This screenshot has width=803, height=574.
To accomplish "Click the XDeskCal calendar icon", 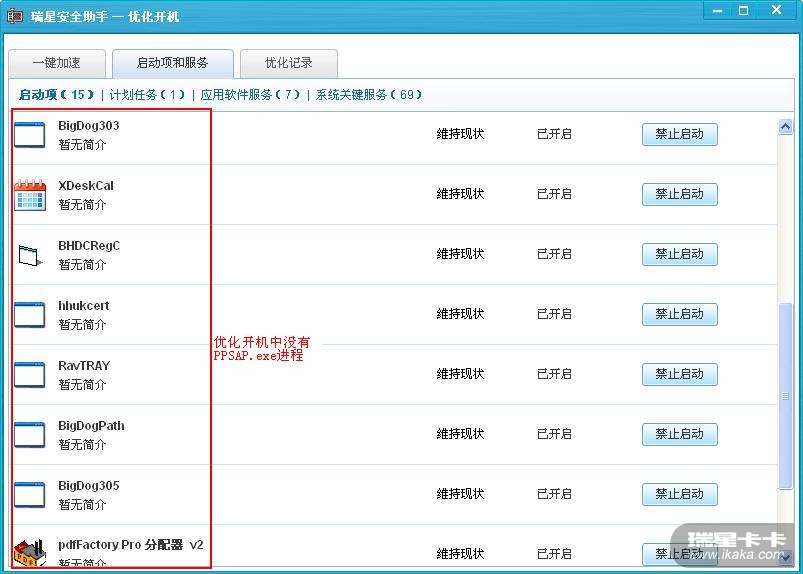I will tap(30, 195).
